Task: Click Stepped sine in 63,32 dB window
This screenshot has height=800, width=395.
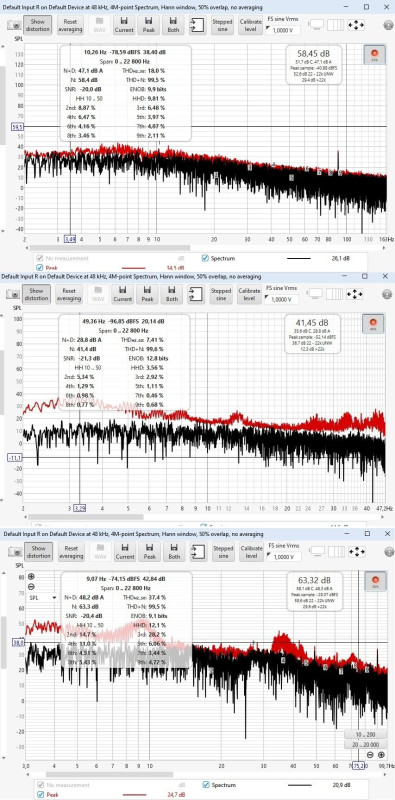Action: pyautogui.click(x=223, y=551)
